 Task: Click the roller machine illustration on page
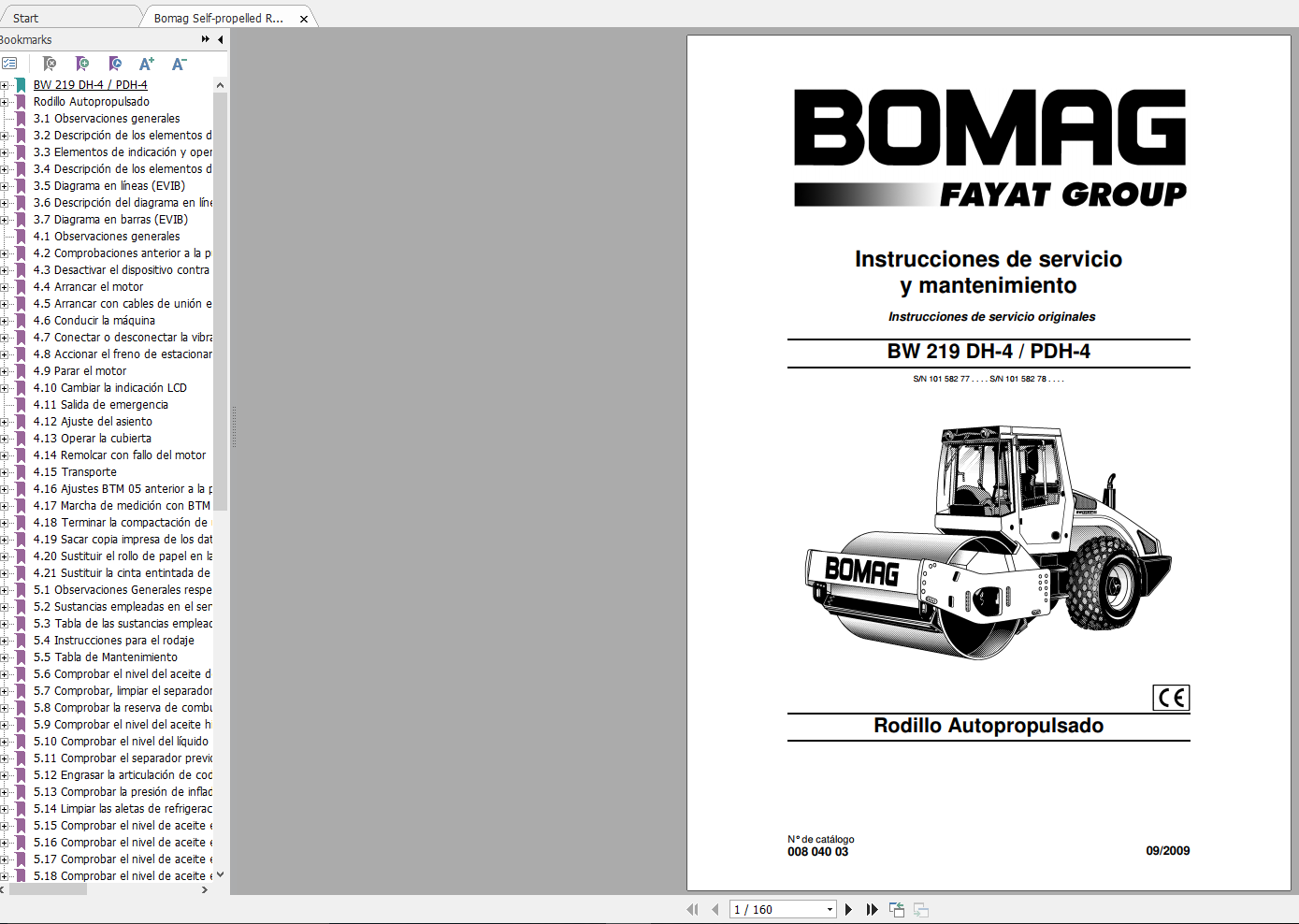988,542
